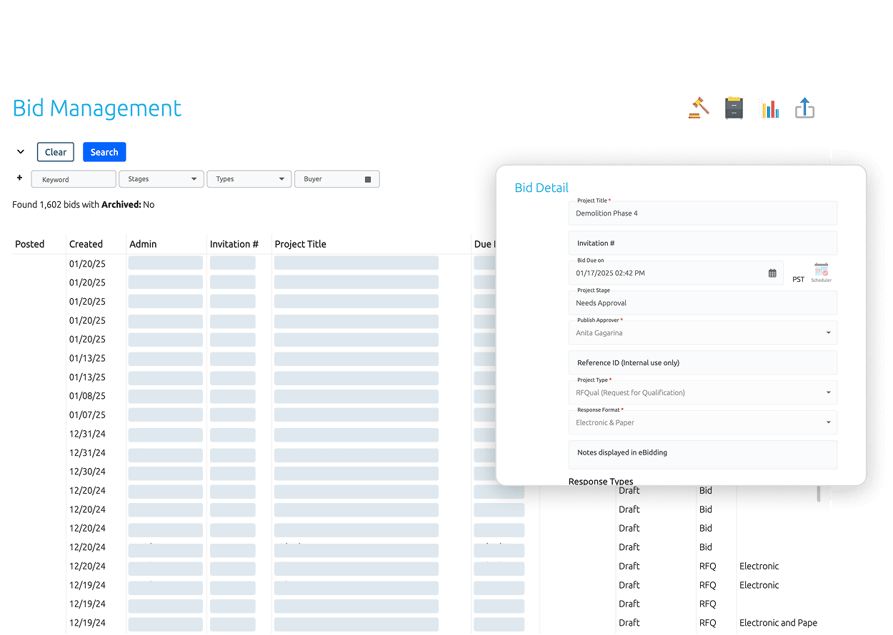Screen dimensions: 893x635
Task: Click the export share icon
Action: (805, 108)
